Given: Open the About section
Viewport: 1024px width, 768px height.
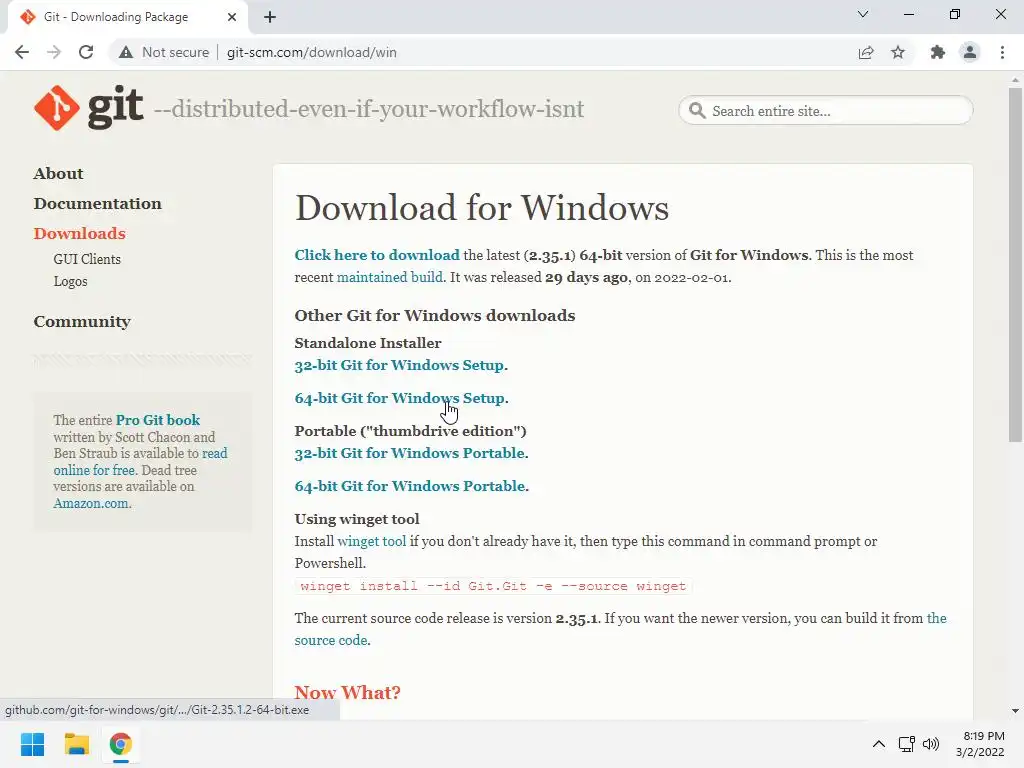Looking at the screenshot, I should pos(59,174).
